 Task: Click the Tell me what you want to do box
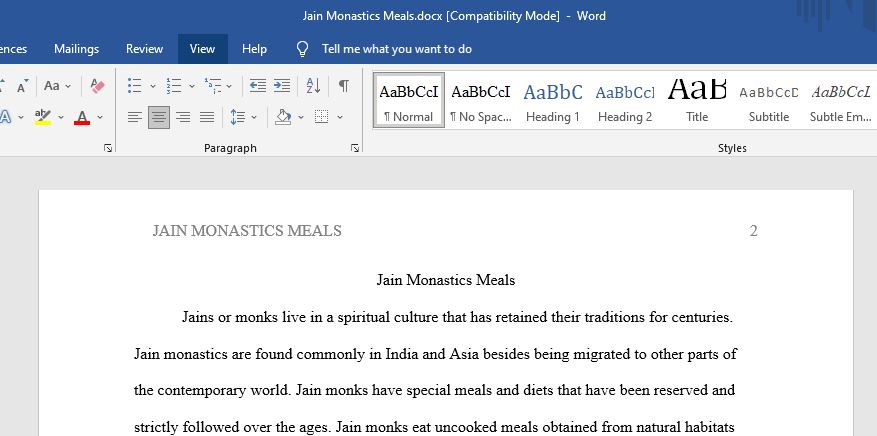tap(397, 49)
